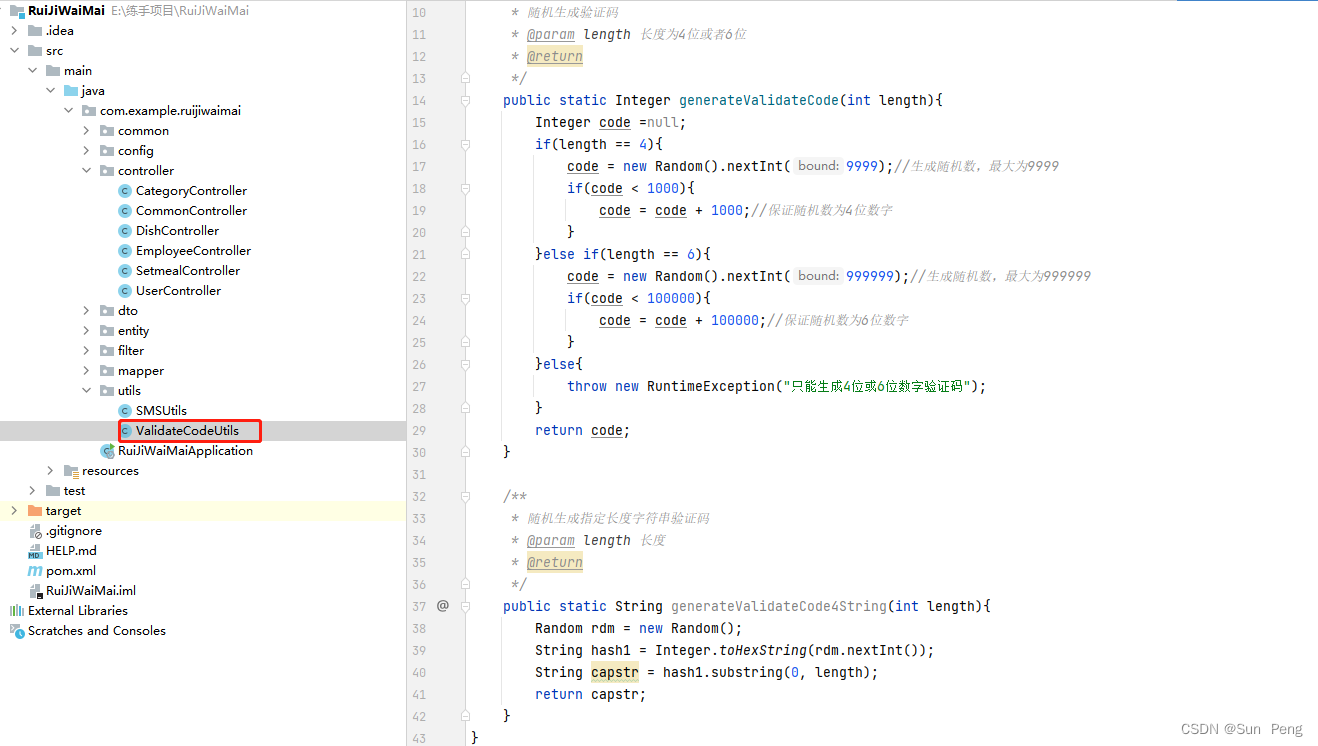Select ValidateCodeUtils file
This screenshot has width=1318, height=746.
coord(187,431)
